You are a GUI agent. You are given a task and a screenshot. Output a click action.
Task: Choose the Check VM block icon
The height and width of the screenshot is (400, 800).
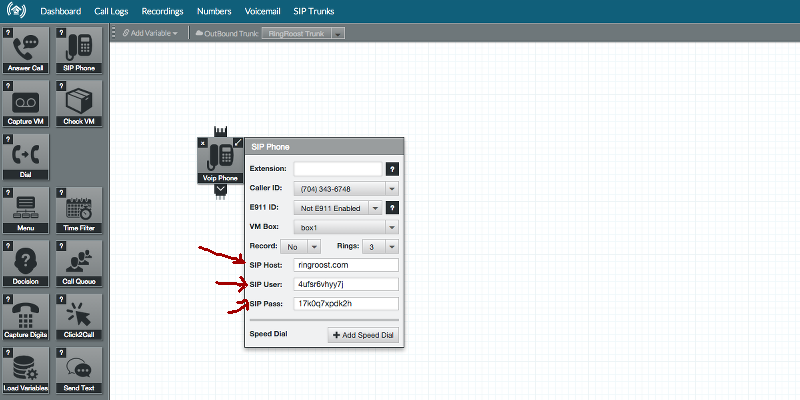pyautogui.click(x=81, y=104)
